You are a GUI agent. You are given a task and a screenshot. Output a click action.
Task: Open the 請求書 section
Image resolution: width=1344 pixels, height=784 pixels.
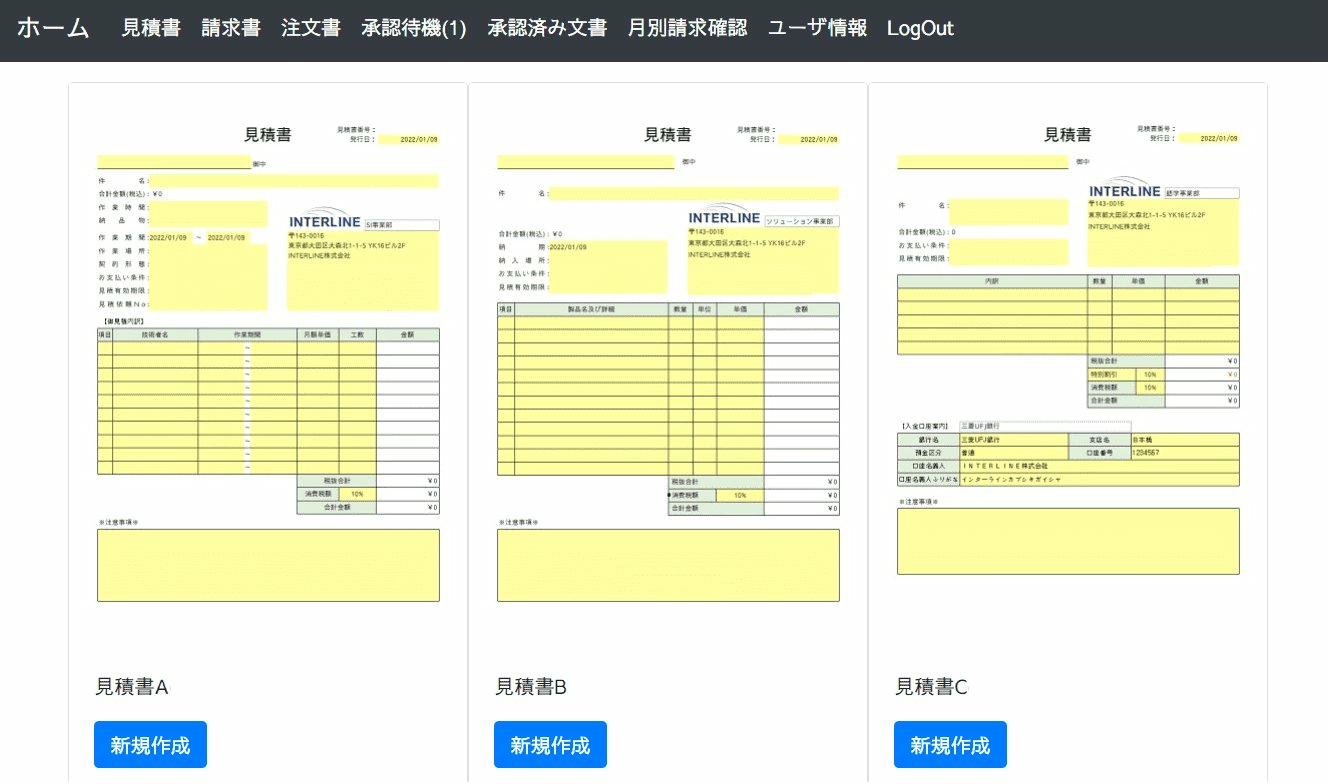[231, 29]
